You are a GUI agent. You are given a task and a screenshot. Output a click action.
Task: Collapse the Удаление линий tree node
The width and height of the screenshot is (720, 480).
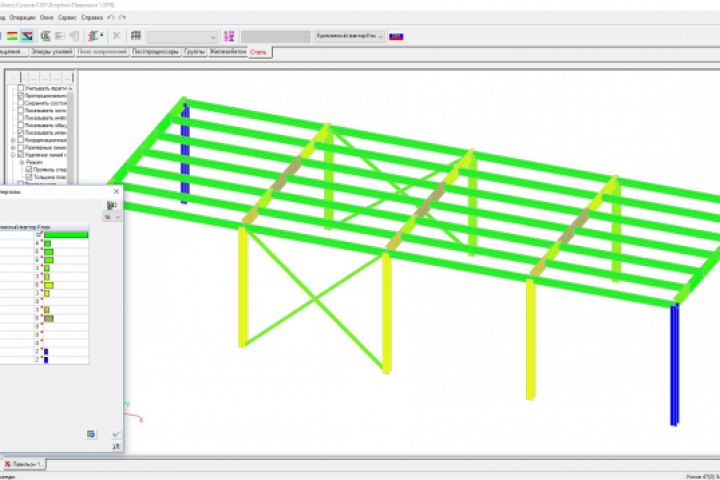13,155
